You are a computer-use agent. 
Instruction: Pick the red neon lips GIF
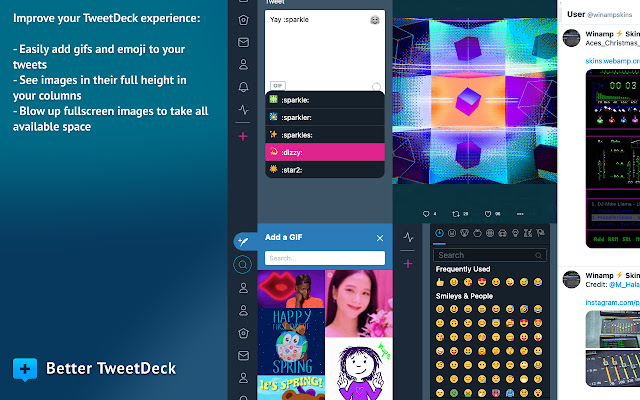[291, 289]
